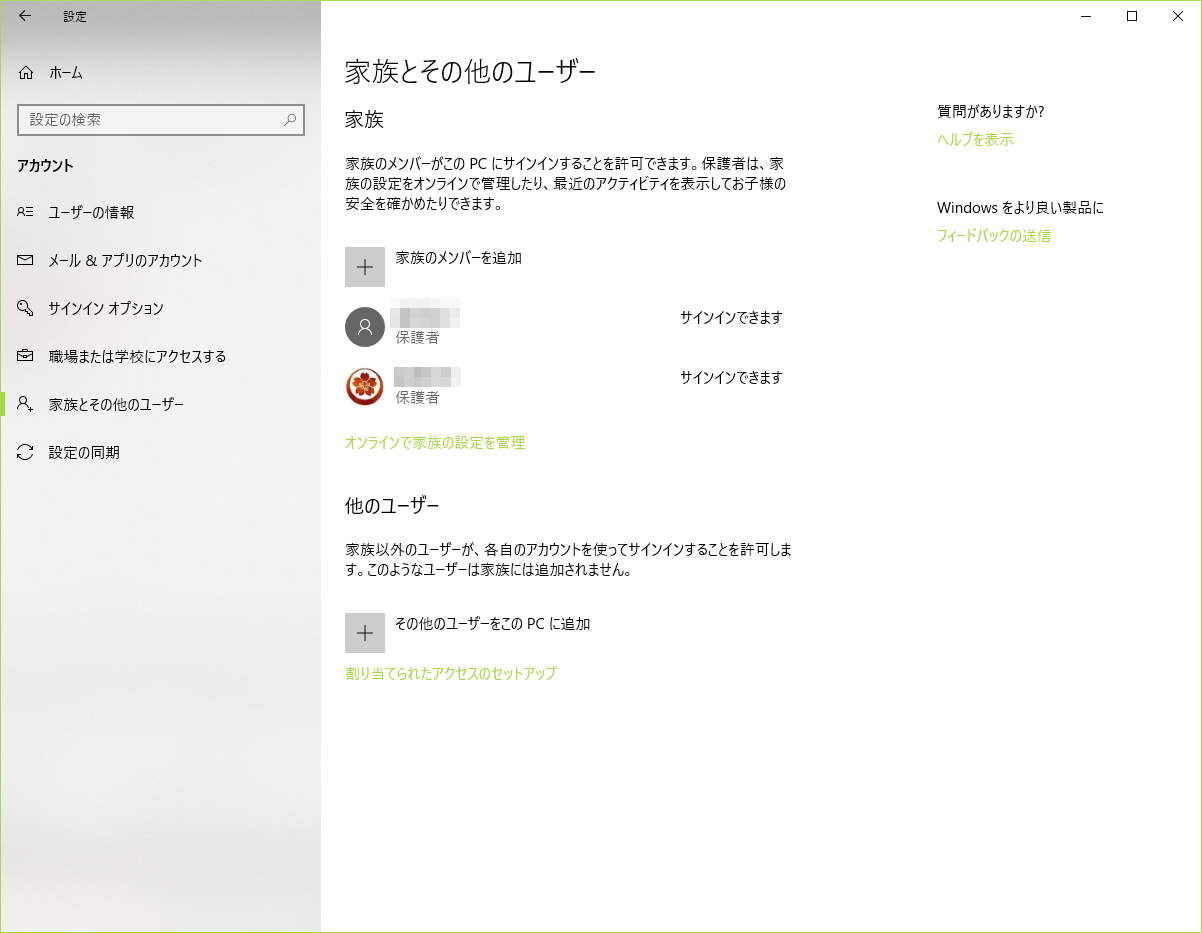The width and height of the screenshot is (1202, 933).
Task: Open フィードバックの送信 link
Action: 993,235
